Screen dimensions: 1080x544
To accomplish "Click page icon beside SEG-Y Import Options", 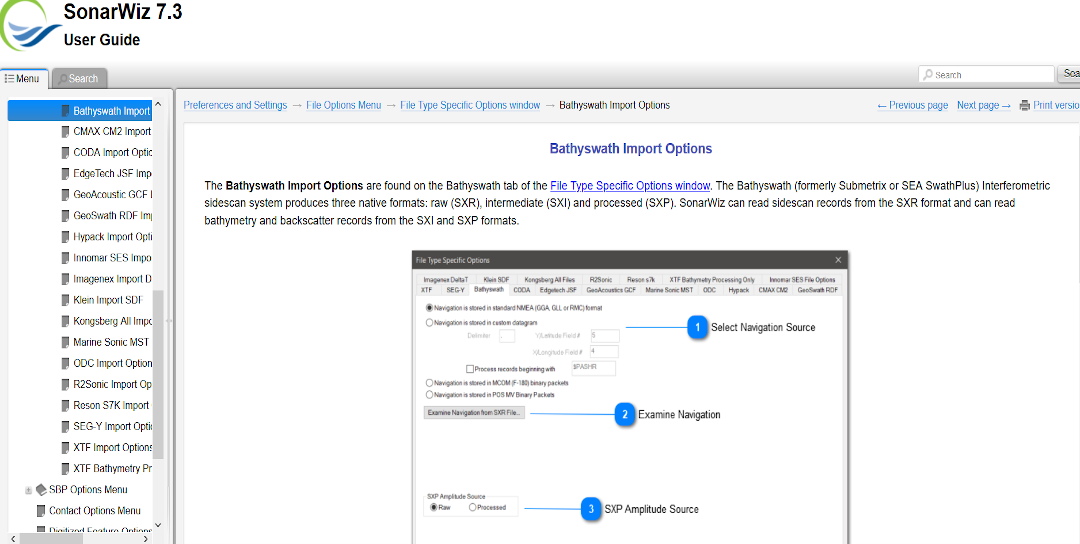I will [65, 426].
